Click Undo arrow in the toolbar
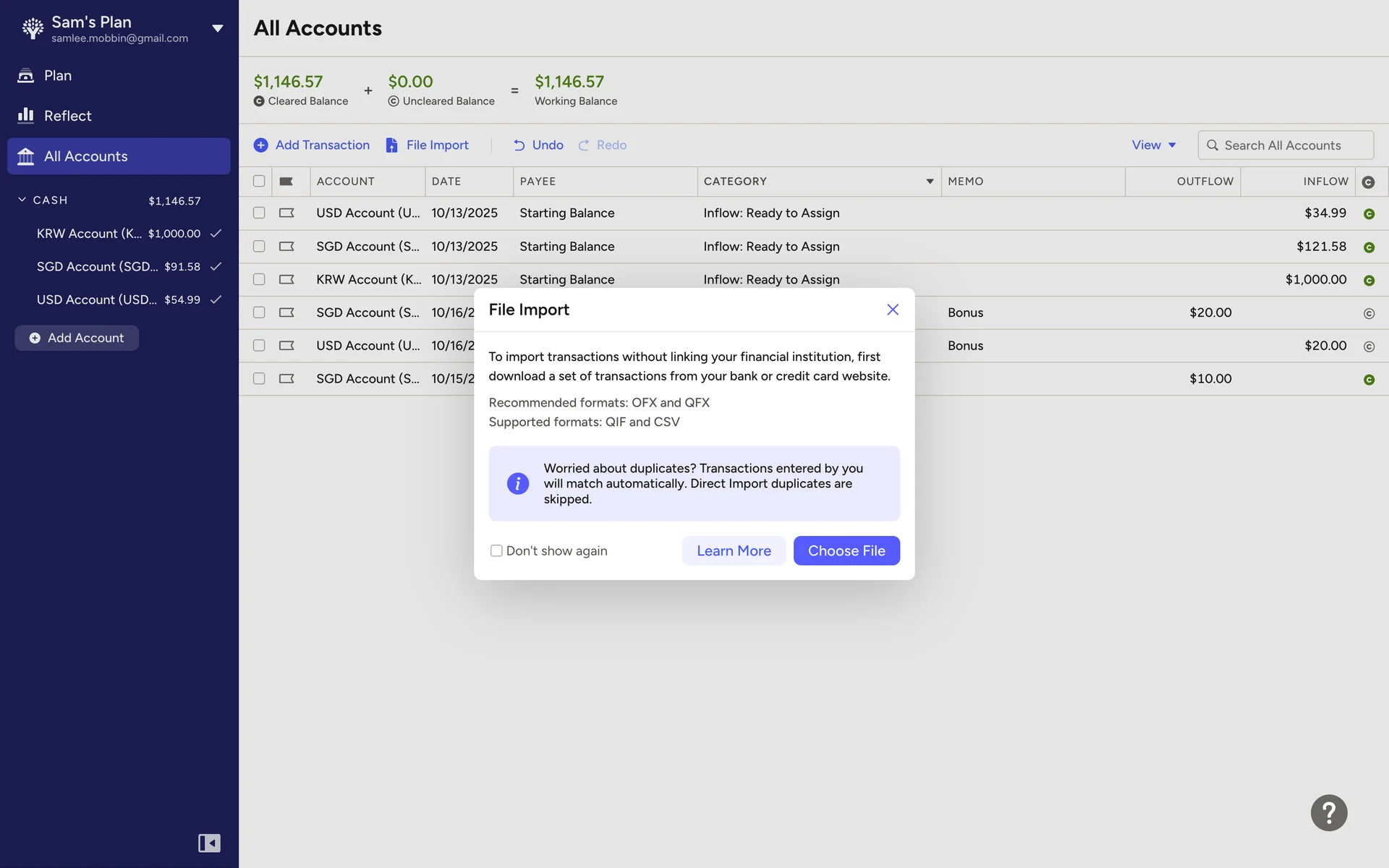The image size is (1389, 868). 519,145
